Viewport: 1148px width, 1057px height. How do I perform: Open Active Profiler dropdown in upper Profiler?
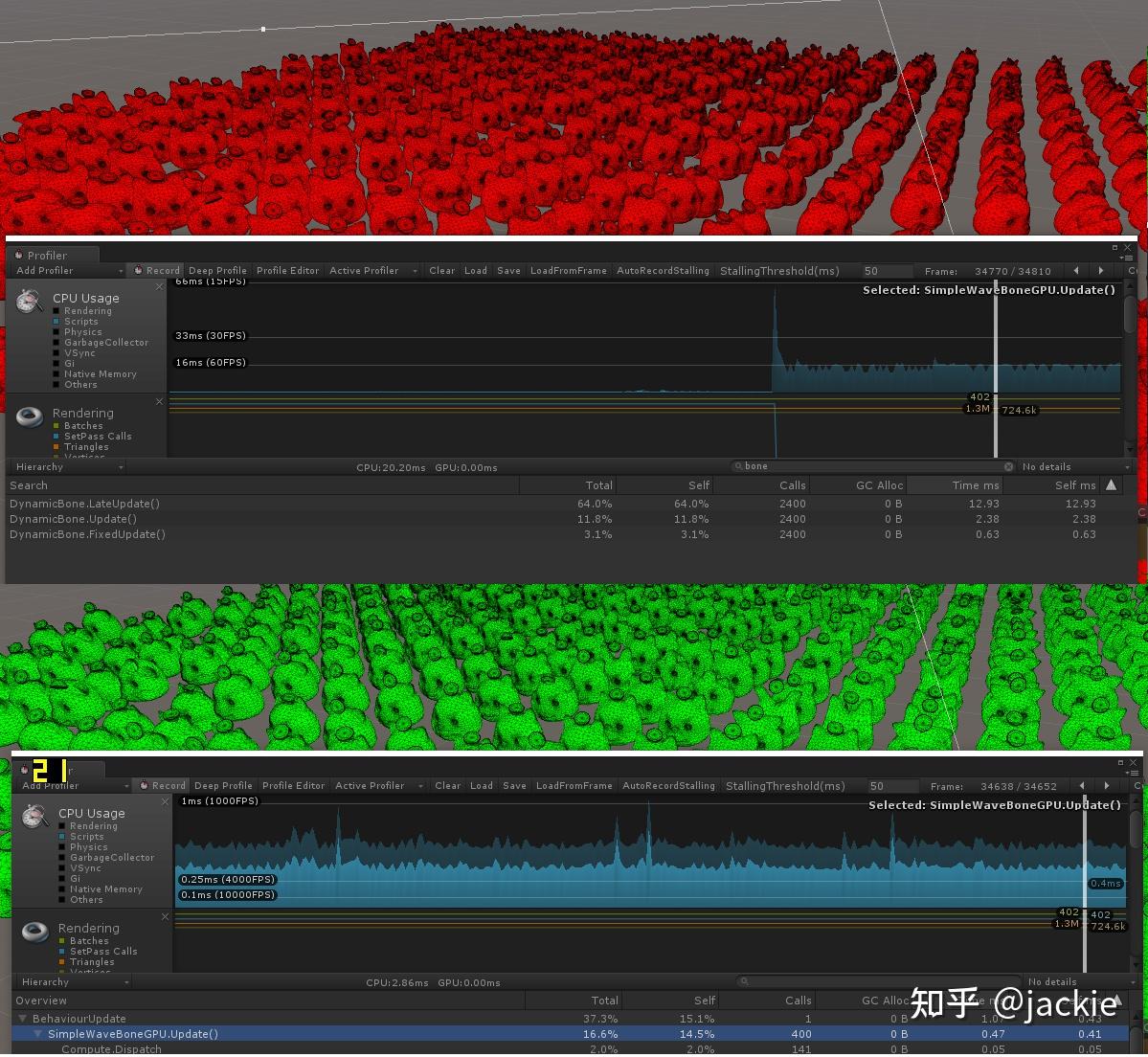point(372,271)
